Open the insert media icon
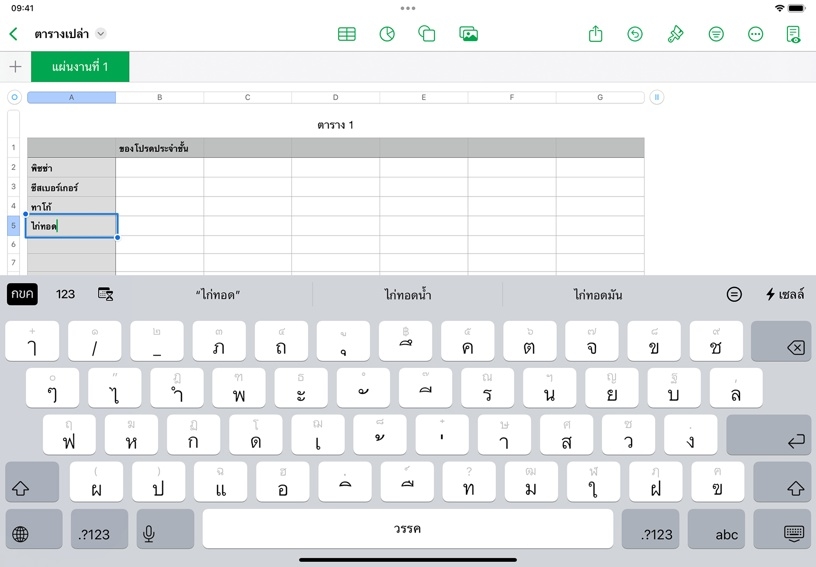 pyautogui.click(x=468, y=34)
